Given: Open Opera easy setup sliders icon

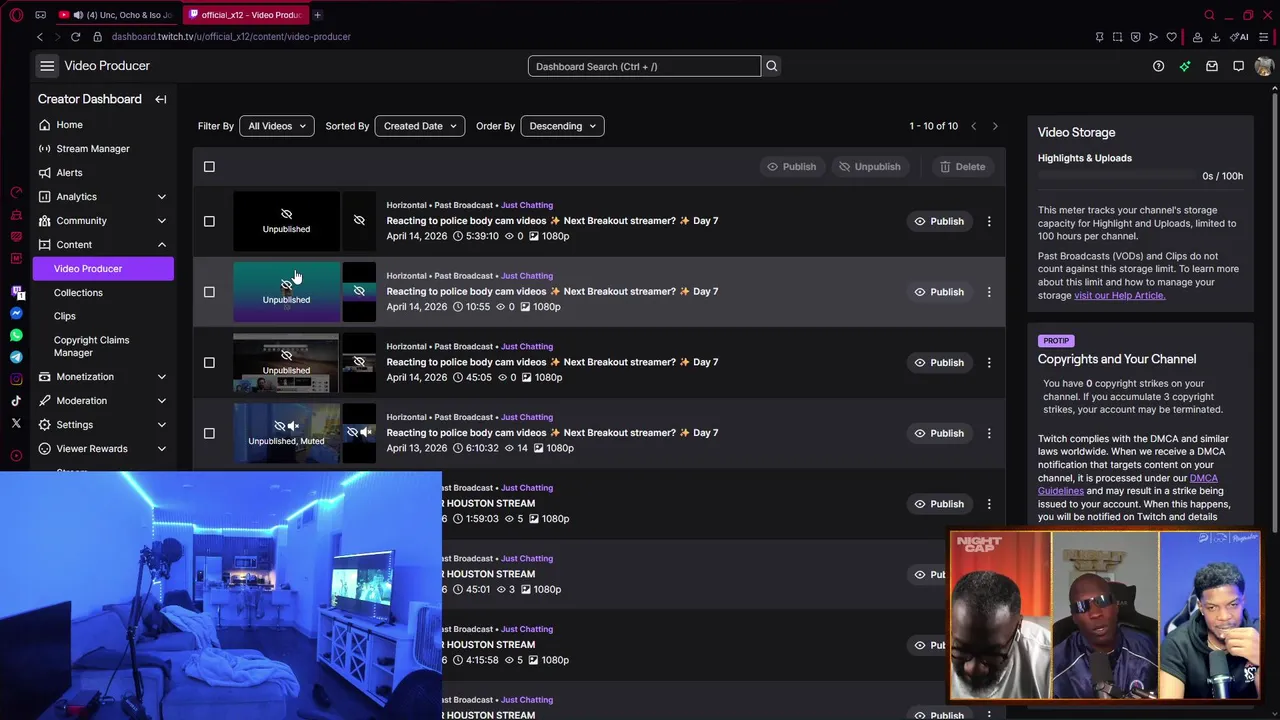Looking at the screenshot, I should [x=1263, y=37].
